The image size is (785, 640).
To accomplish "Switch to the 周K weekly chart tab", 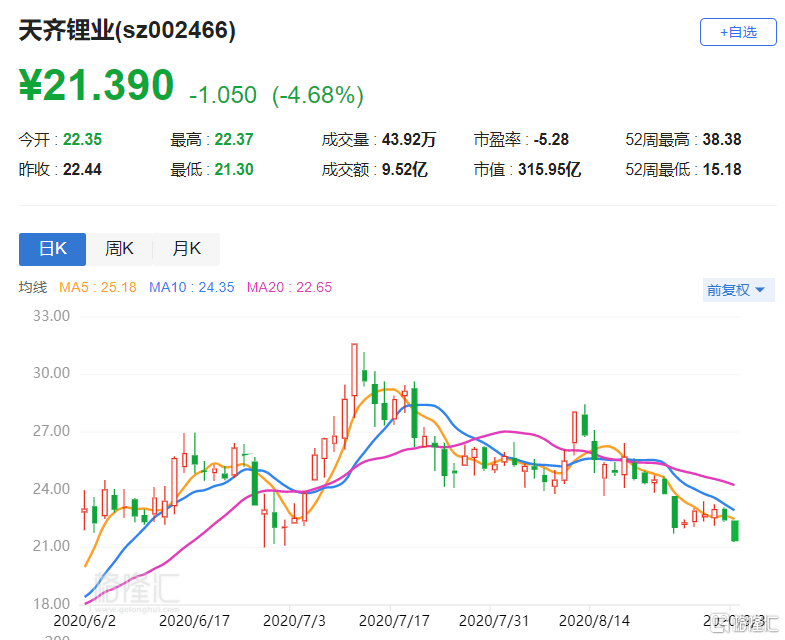I will coord(119,249).
